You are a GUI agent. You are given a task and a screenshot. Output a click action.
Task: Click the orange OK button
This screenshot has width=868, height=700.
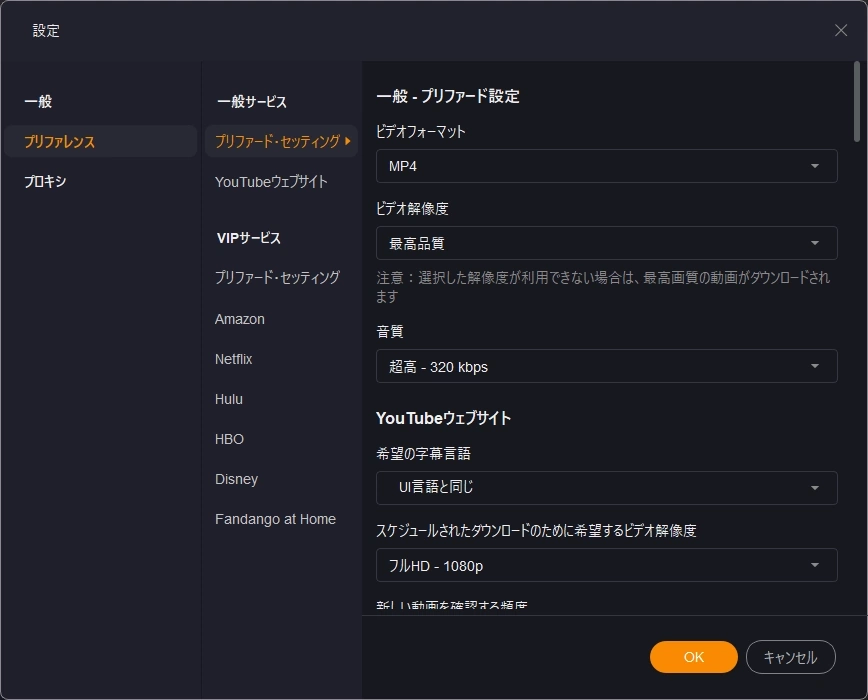tap(694, 657)
